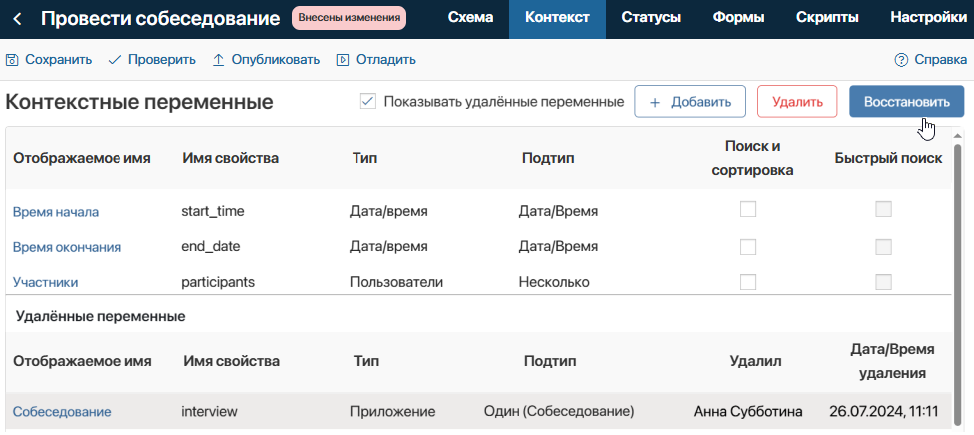
Task: Click the Пользователи type cell
Action: point(396,283)
